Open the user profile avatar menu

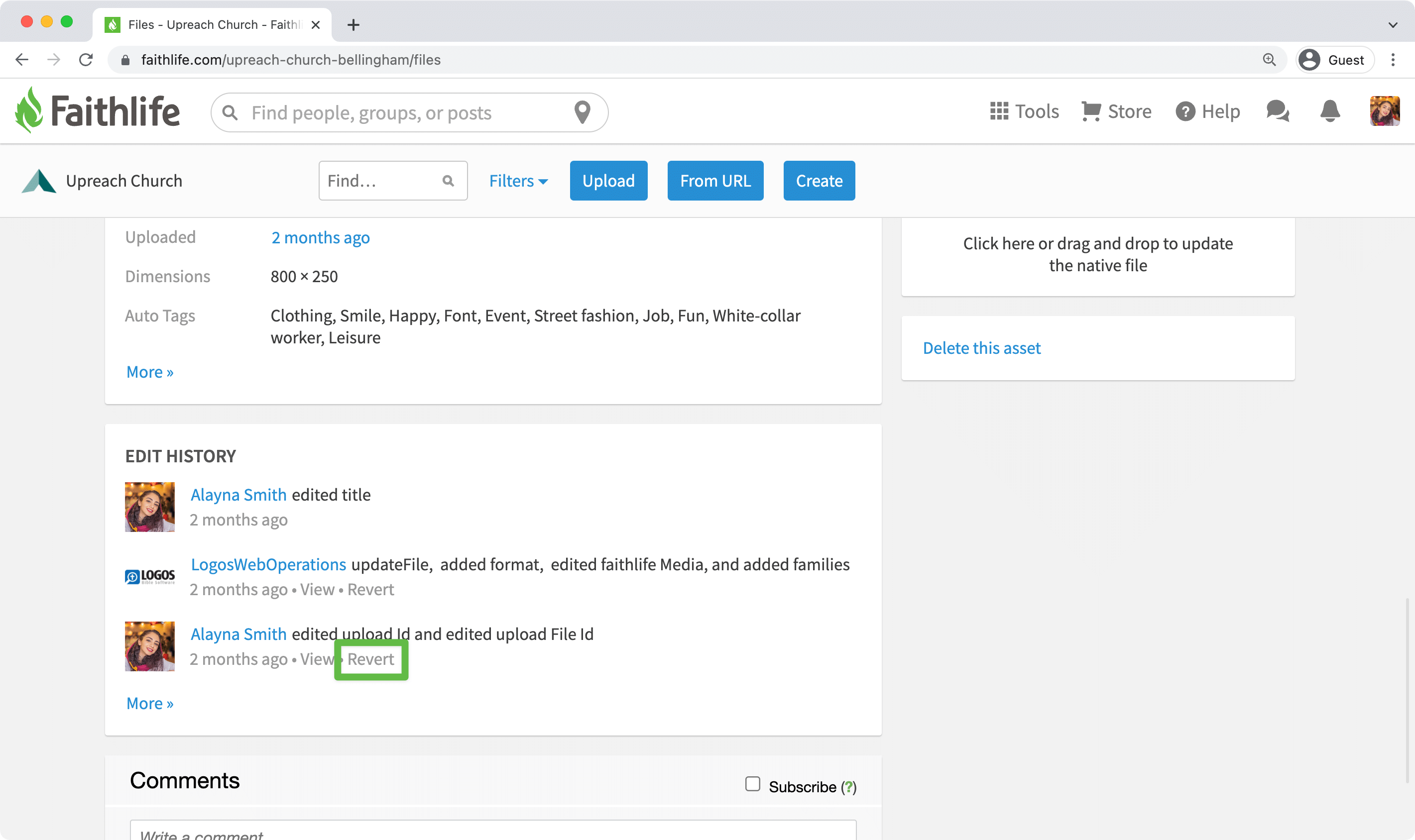point(1385,111)
